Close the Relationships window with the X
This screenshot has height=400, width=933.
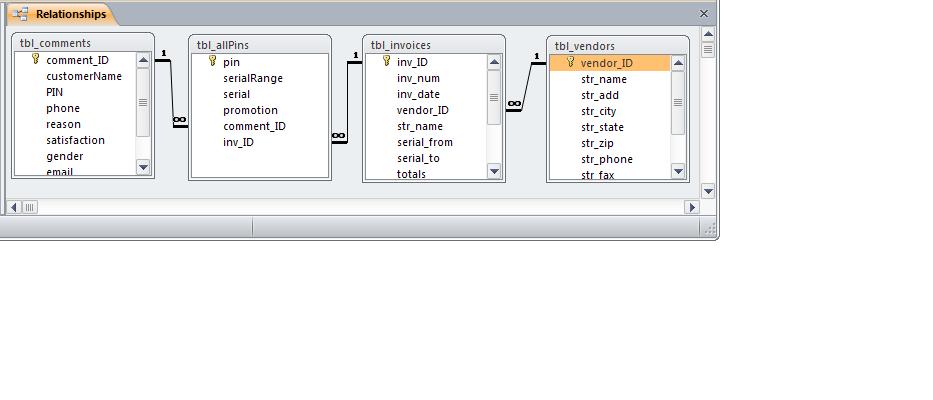click(704, 14)
